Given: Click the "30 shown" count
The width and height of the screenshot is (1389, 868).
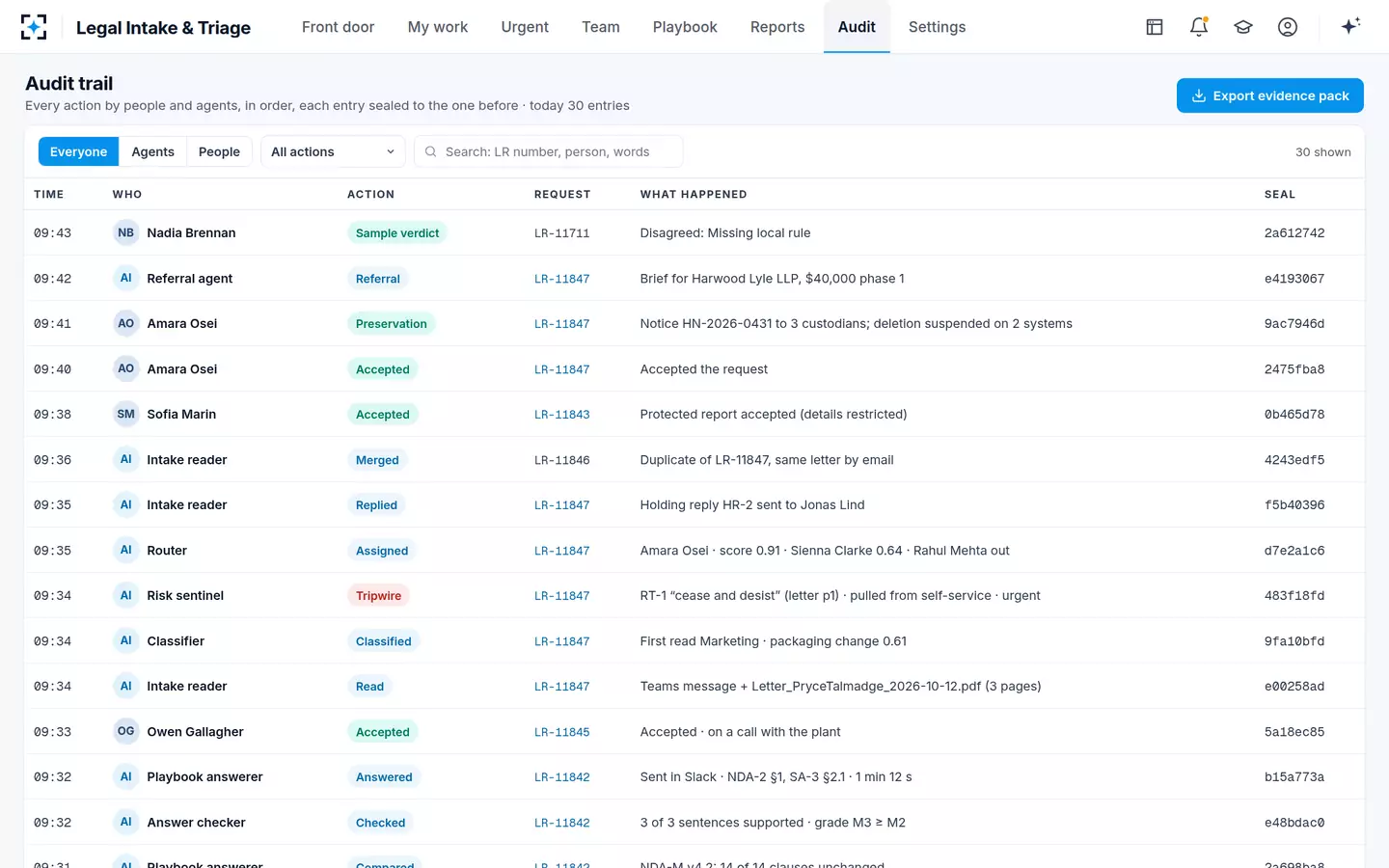Looking at the screenshot, I should [1323, 152].
